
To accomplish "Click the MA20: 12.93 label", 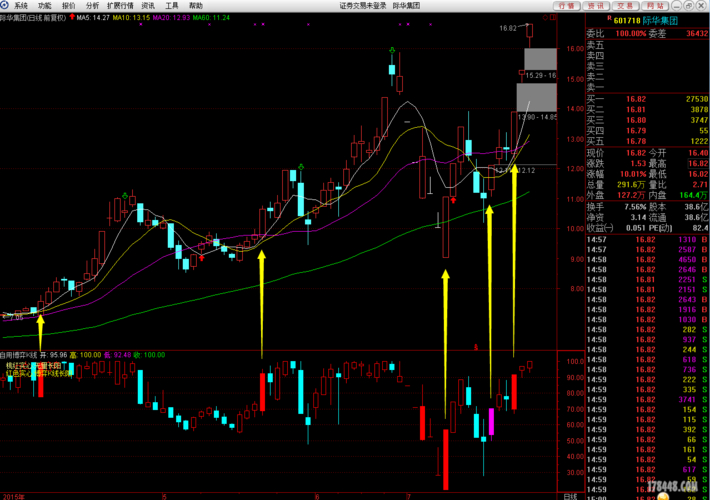I will (171, 18).
